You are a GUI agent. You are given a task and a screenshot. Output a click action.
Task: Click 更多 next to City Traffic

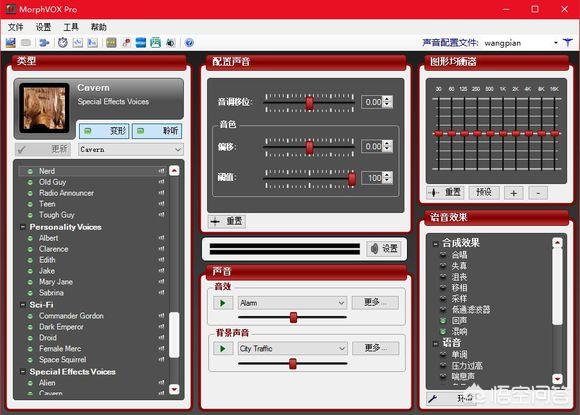click(375, 348)
